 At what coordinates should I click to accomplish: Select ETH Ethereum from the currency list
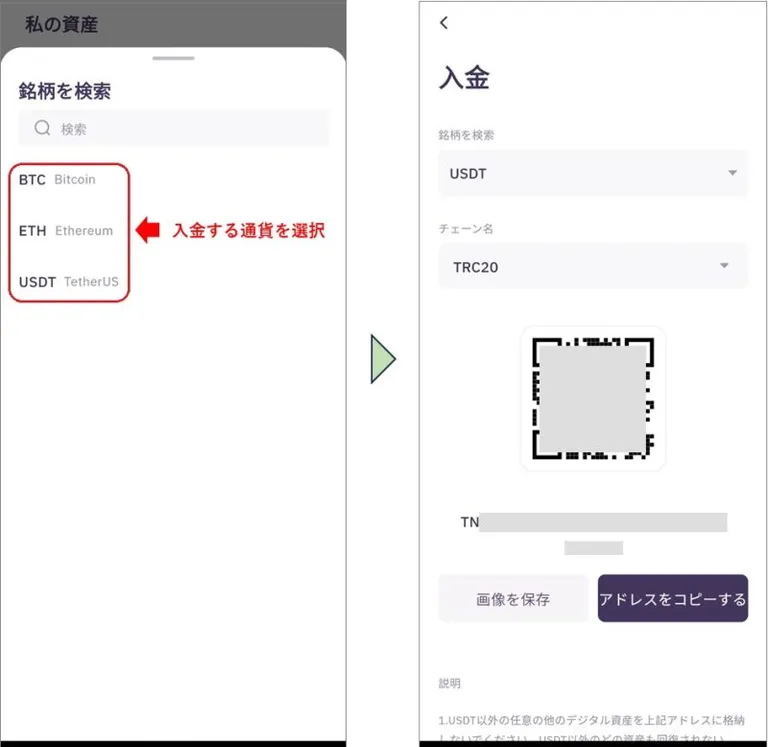click(66, 231)
